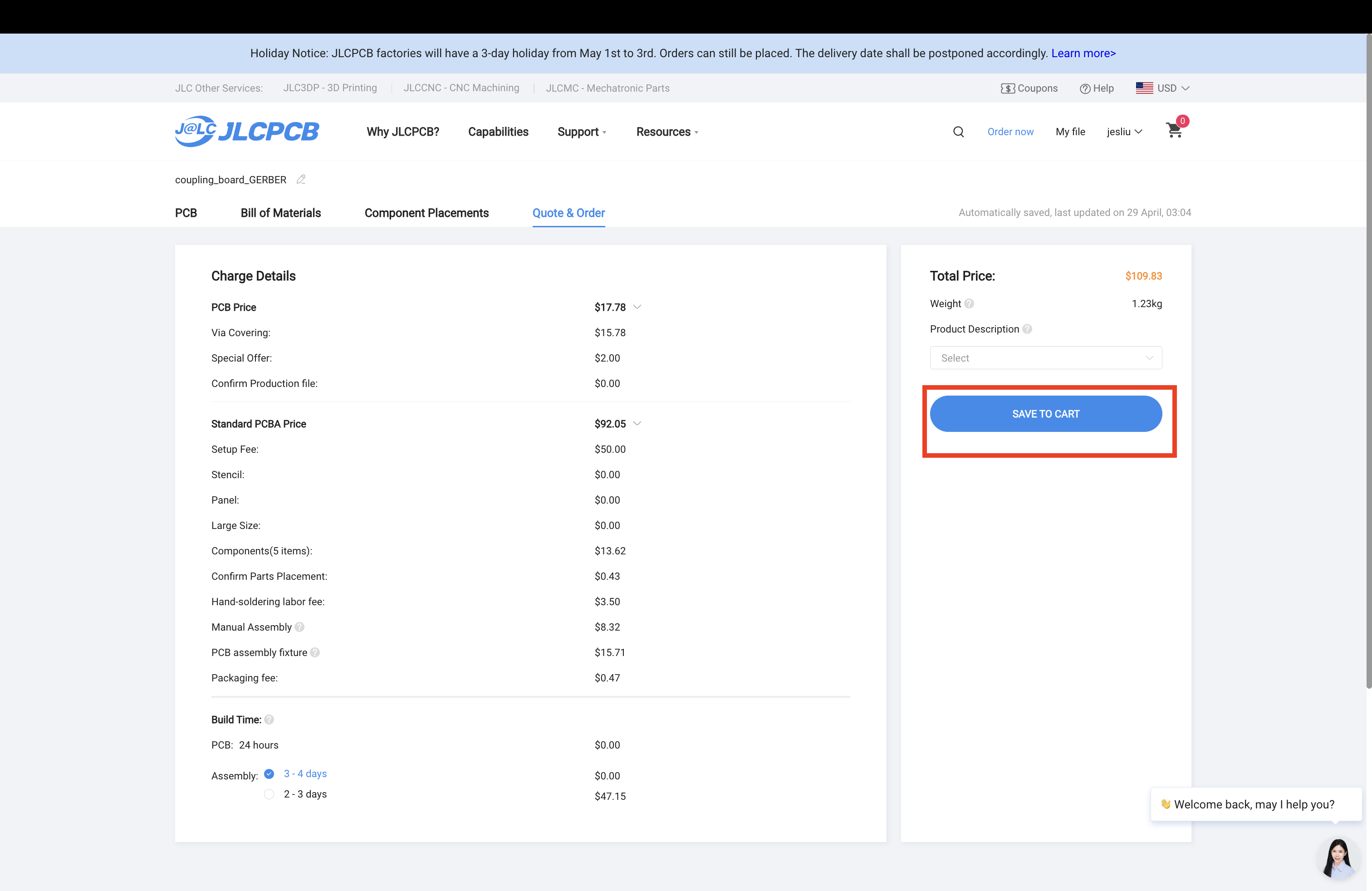Click the Product Description help icon
Screen dimensions: 1372x891
pyautogui.click(x=1027, y=329)
